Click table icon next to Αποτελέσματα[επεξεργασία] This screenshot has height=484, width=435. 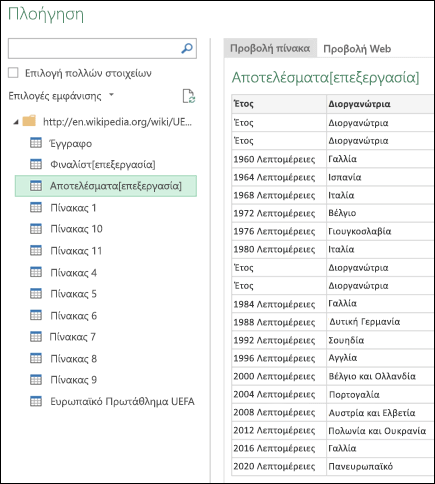tap(36, 186)
